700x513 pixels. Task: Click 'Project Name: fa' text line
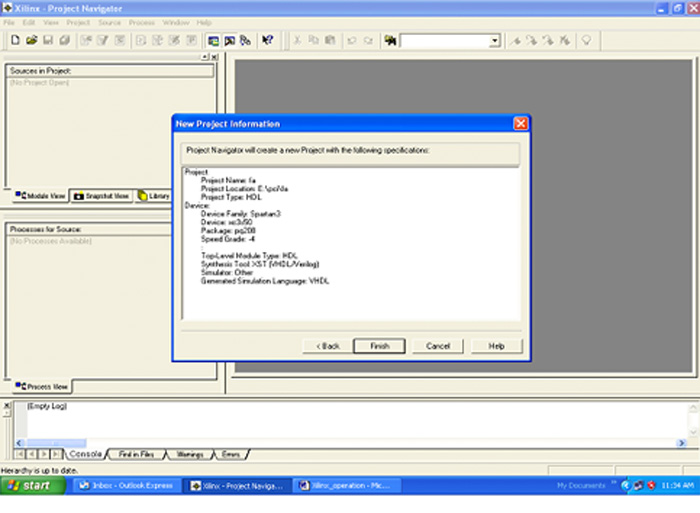228,180
